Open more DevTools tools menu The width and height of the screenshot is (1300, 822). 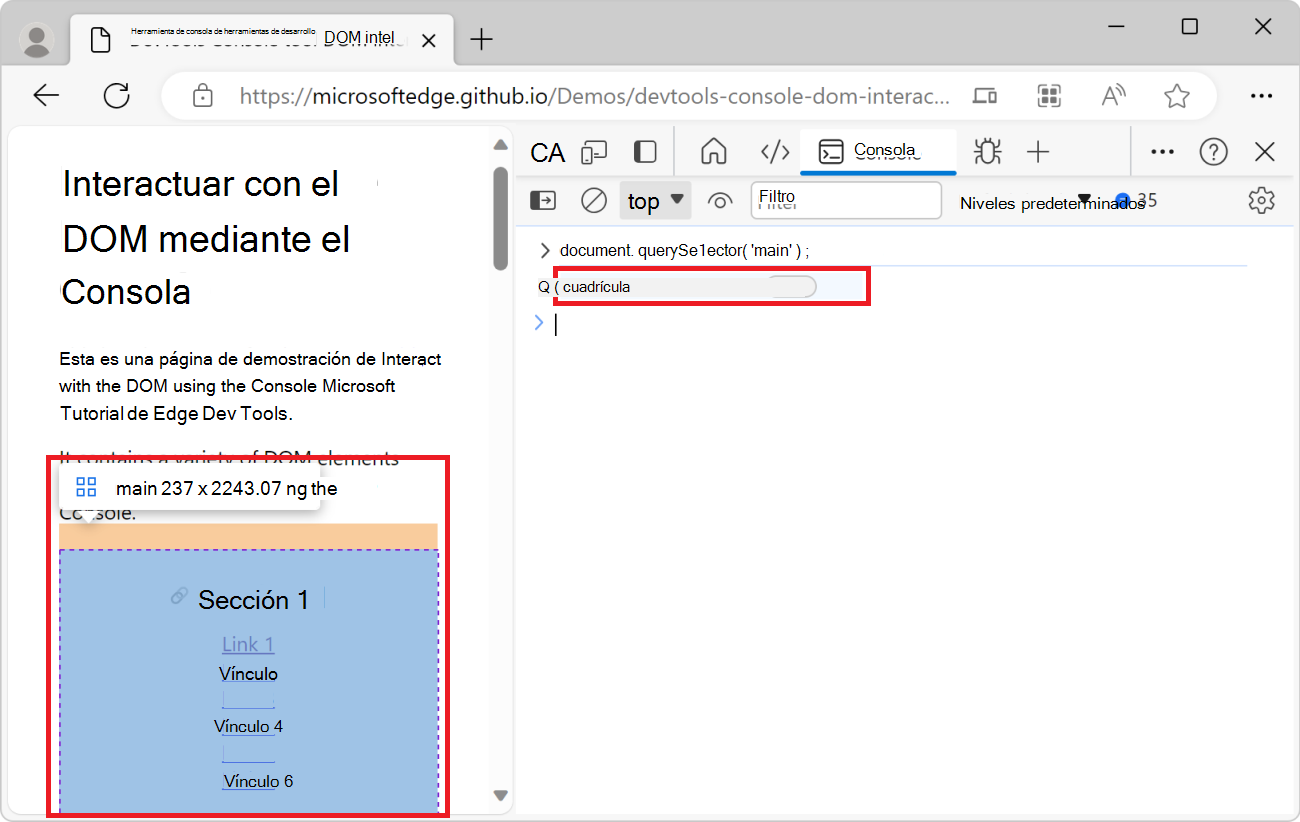click(1162, 152)
